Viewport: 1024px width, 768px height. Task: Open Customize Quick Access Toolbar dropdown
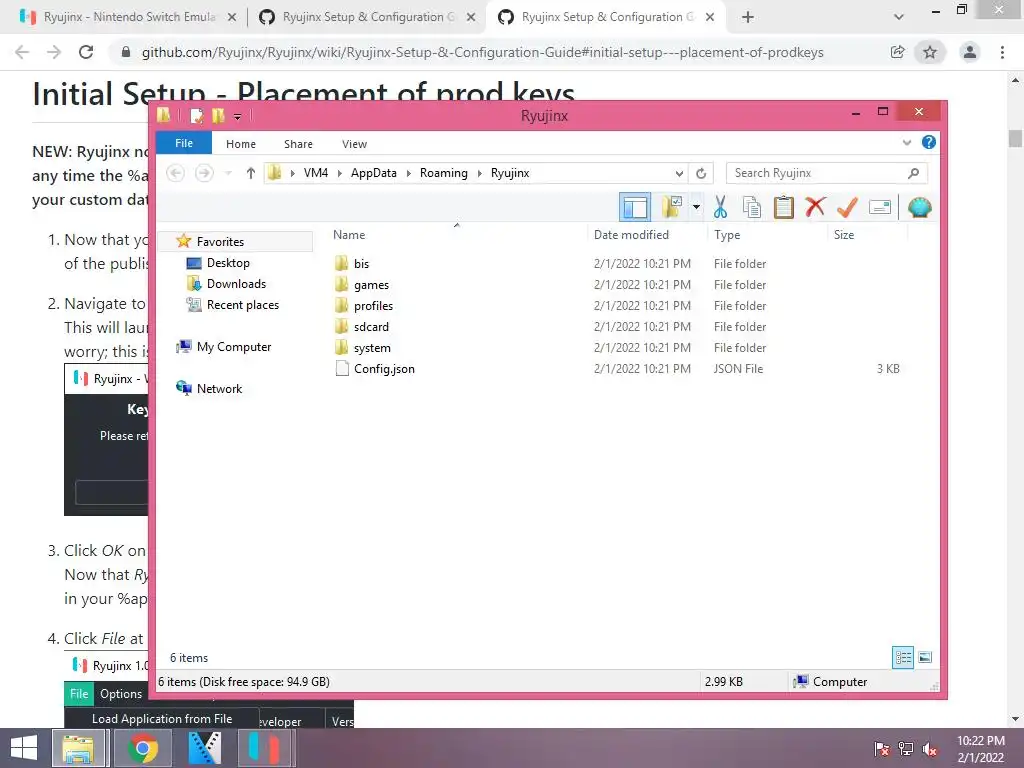[x=237, y=116]
